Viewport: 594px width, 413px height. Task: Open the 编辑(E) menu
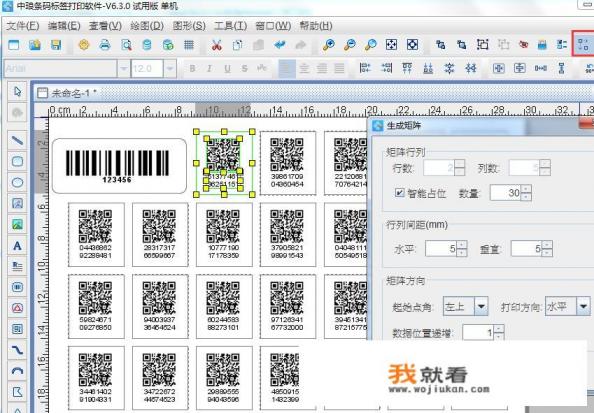(x=64, y=26)
